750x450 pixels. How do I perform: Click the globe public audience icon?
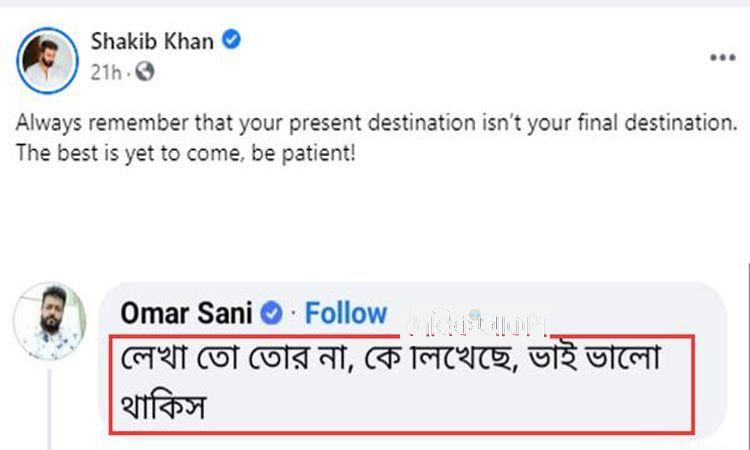click(145, 71)
